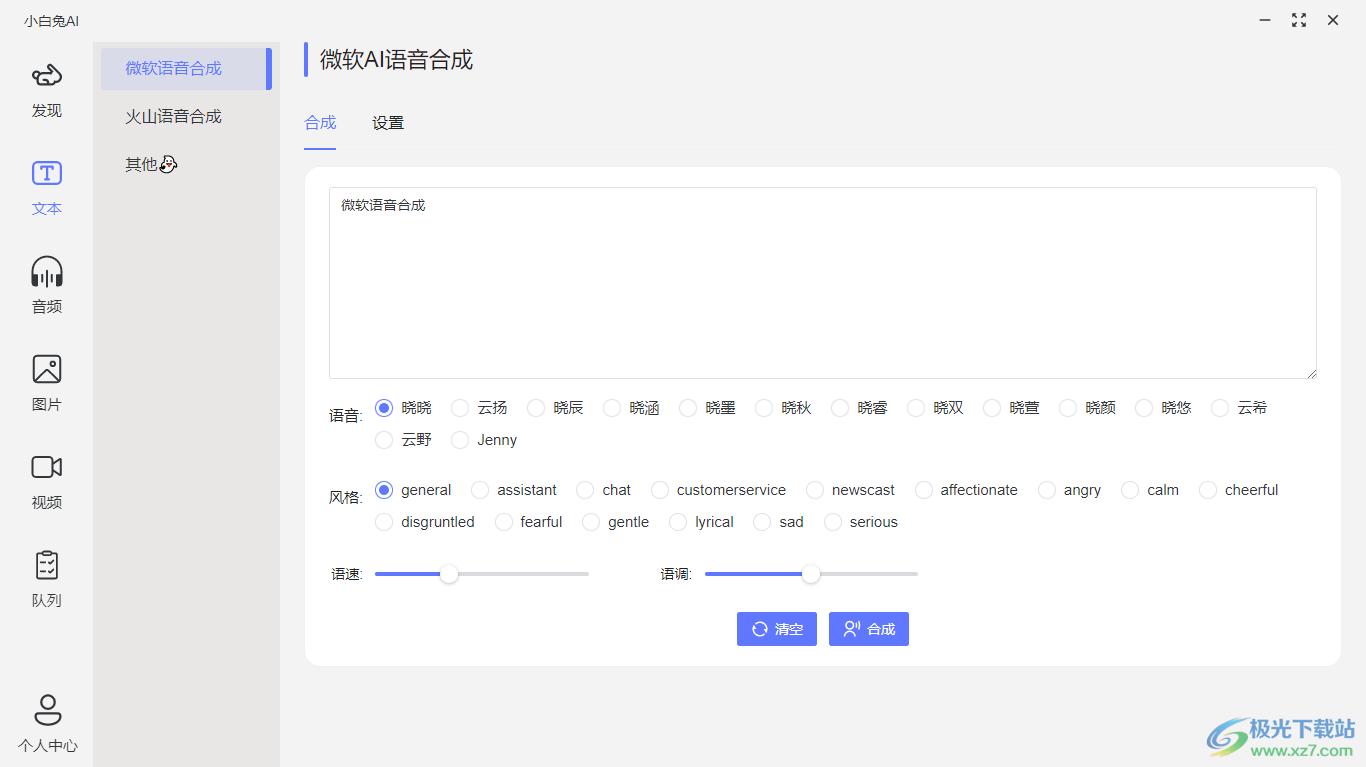This screenshot has height=767, width=1366.
Task: Pick the 晓墨 voice
Action: (688, 408)
